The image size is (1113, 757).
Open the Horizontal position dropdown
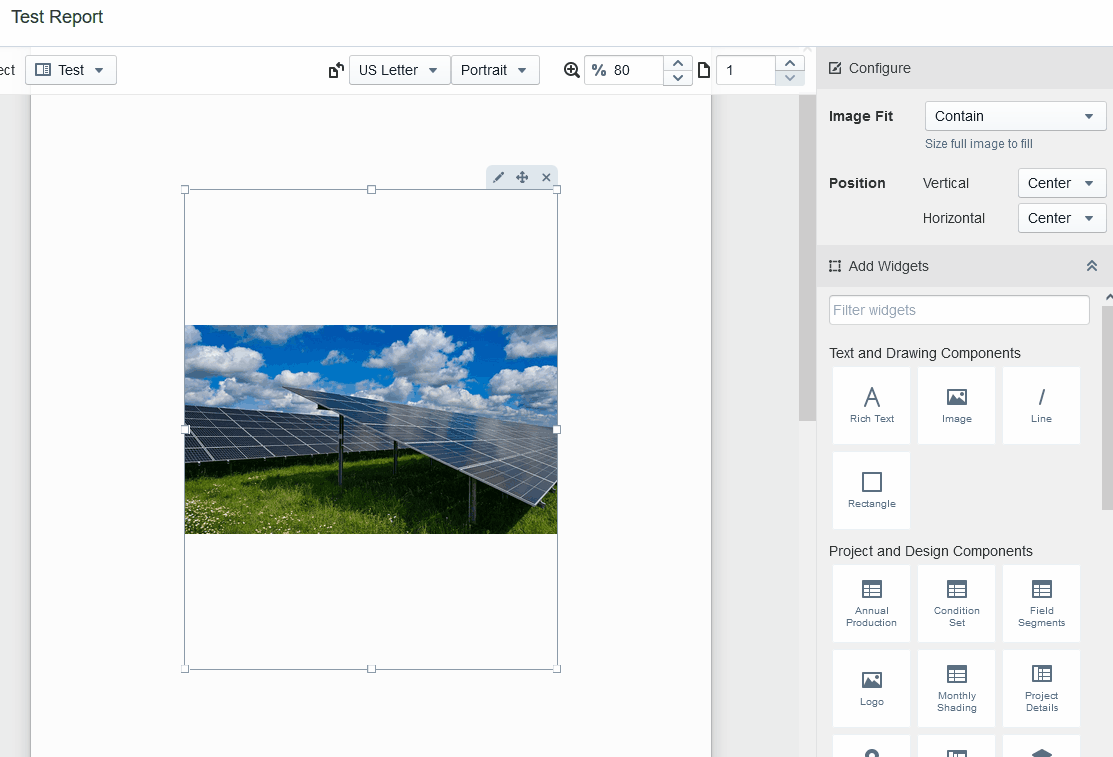[x=1061, y=218]
